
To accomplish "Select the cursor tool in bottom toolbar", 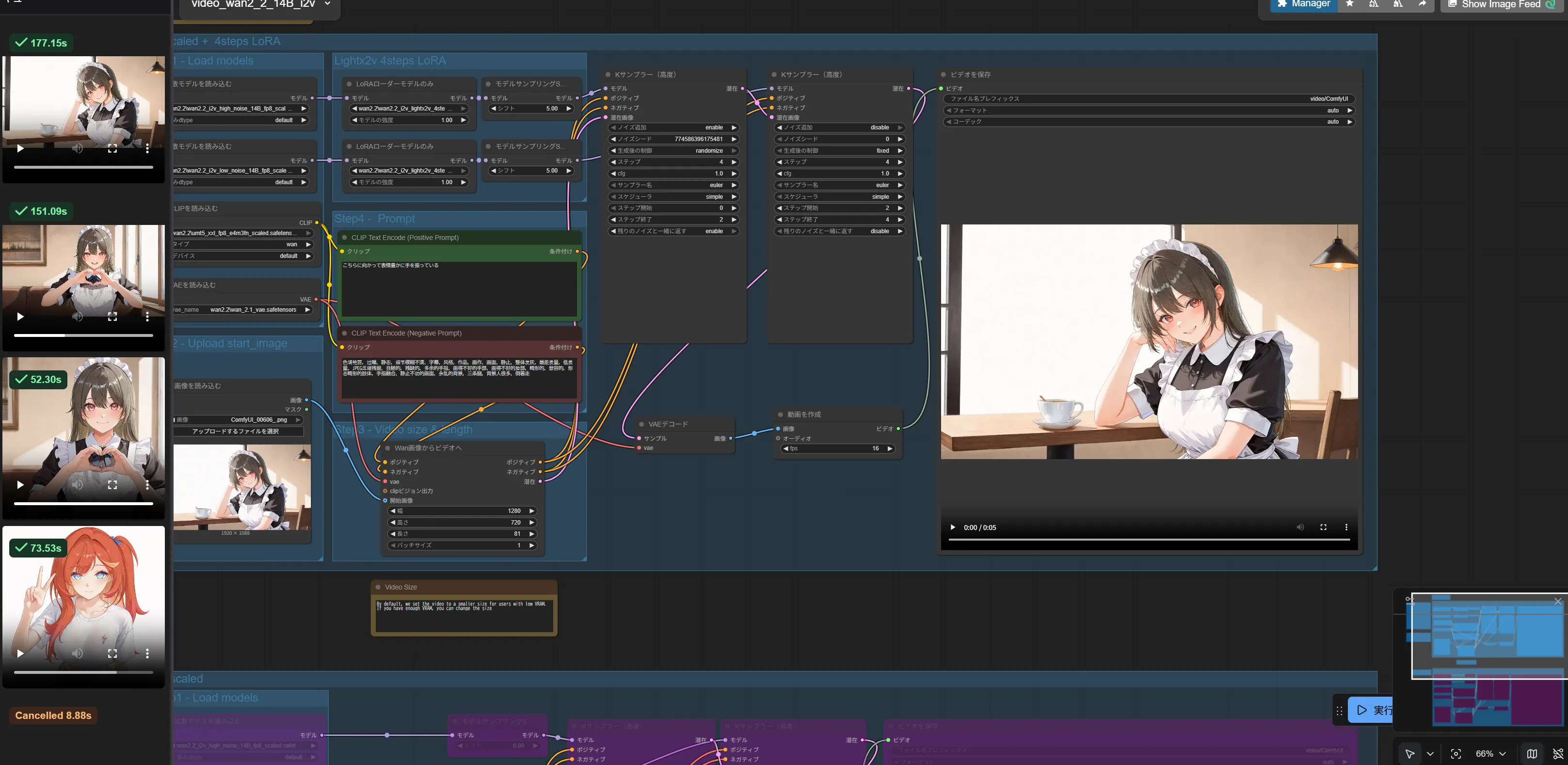I will (1409, 753).
